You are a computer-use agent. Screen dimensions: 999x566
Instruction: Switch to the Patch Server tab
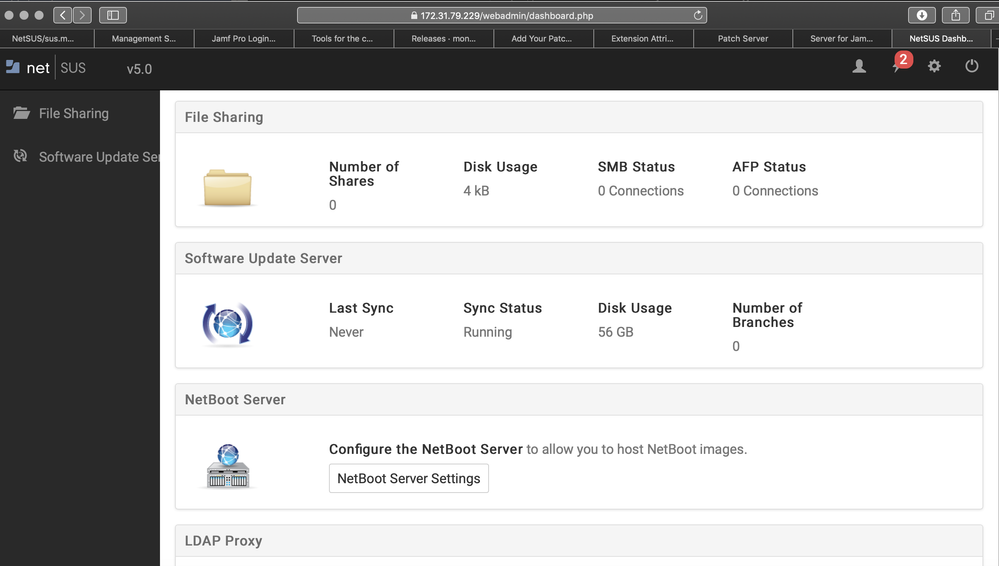(743, 38)
